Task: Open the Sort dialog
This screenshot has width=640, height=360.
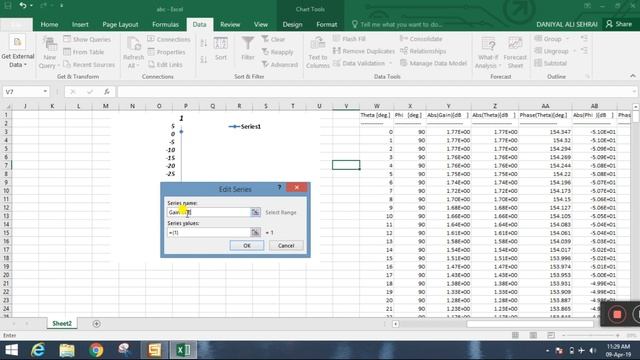Action: coord(221,48)
